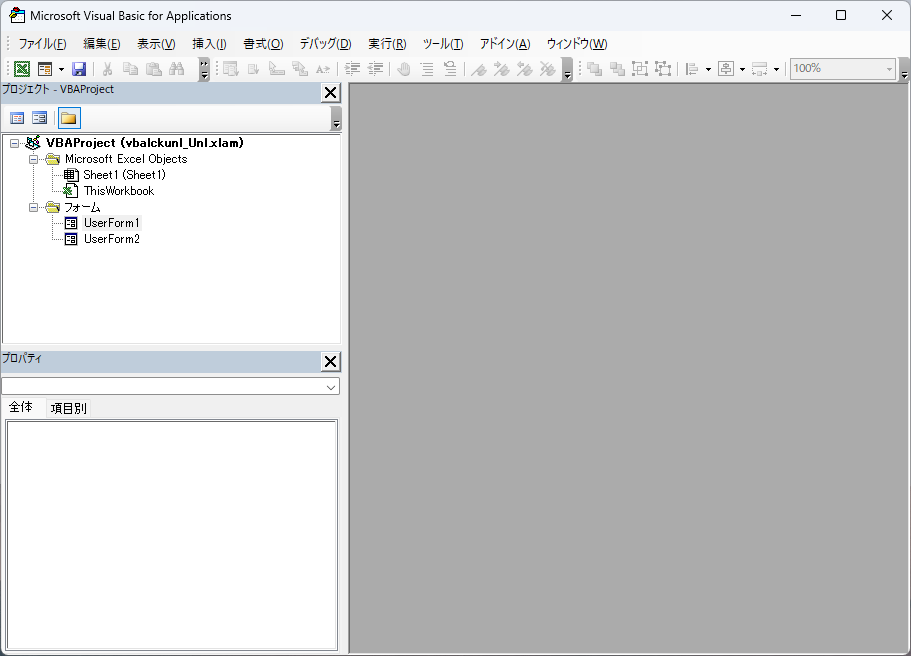Click the Find binoculars icon

pos(177,69)
